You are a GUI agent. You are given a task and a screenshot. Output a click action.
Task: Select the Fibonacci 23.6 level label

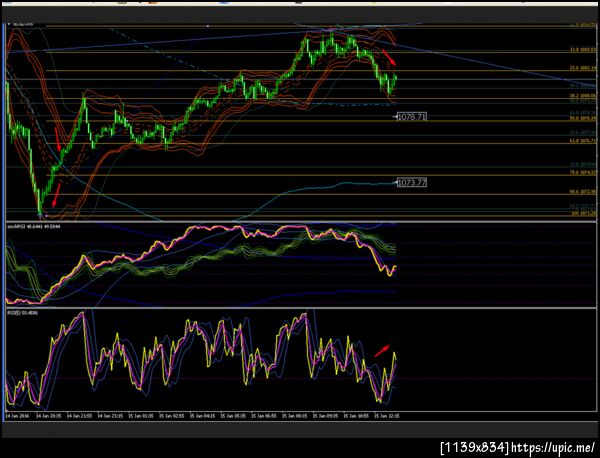(x=582, y=68)
